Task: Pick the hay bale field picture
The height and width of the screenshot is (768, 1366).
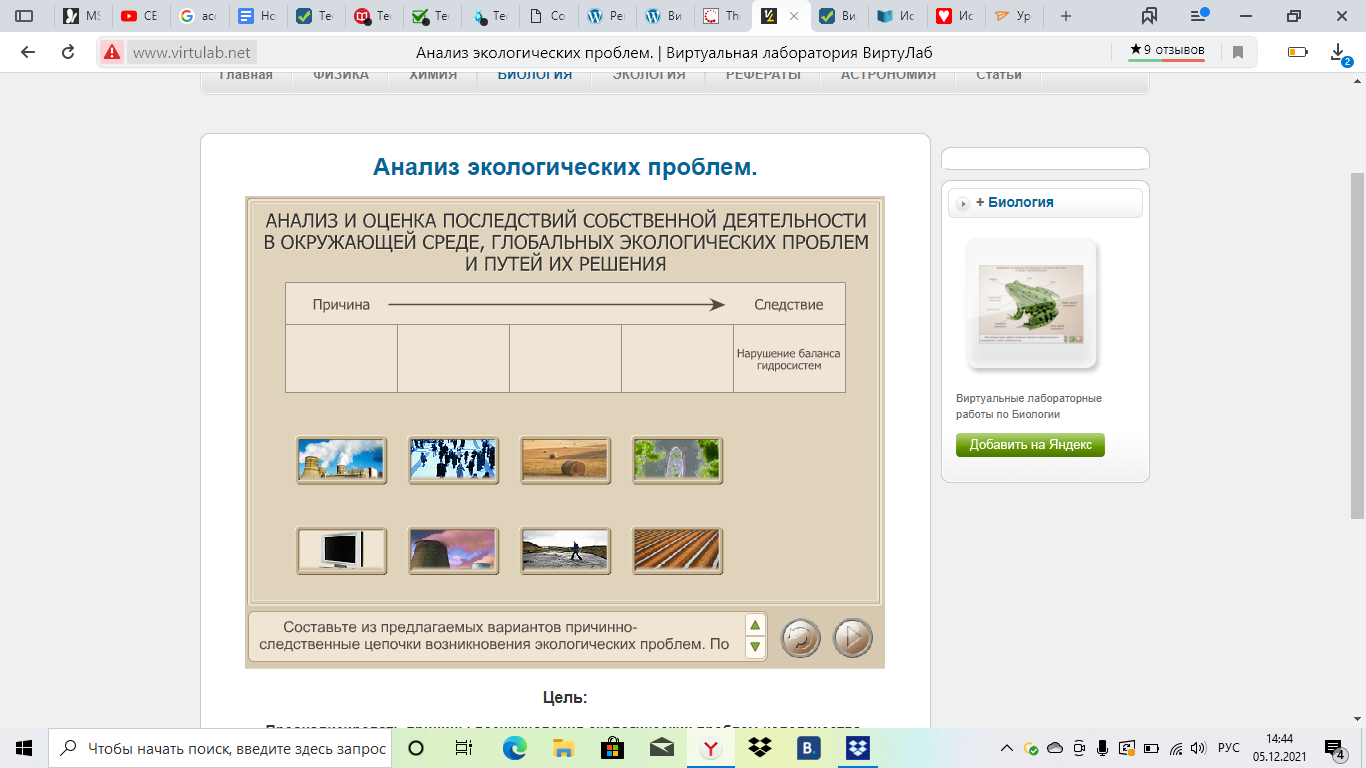Action: pyautogui.click(x=565, y=460)
